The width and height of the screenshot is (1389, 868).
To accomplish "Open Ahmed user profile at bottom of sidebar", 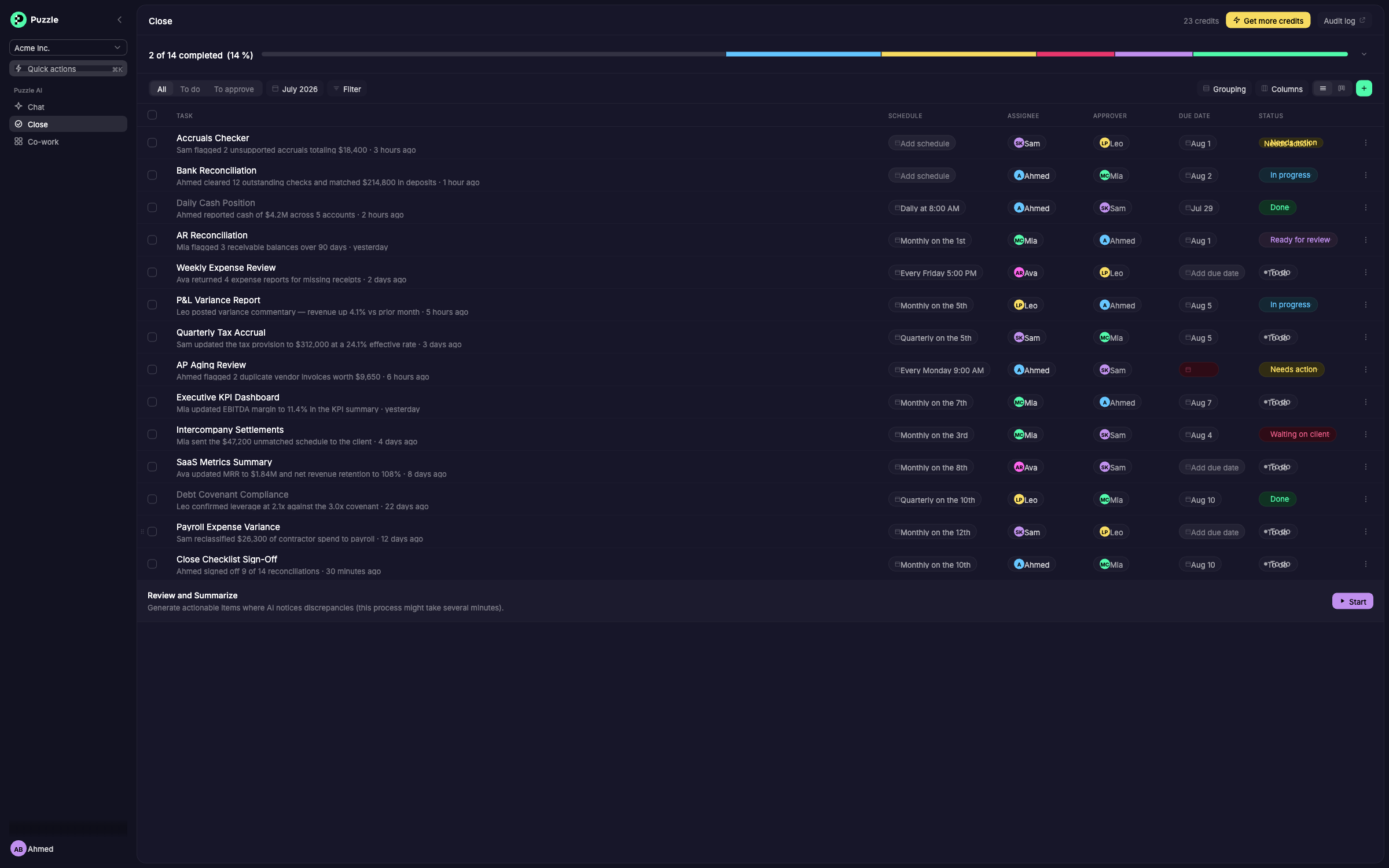I will coord(32,849).
